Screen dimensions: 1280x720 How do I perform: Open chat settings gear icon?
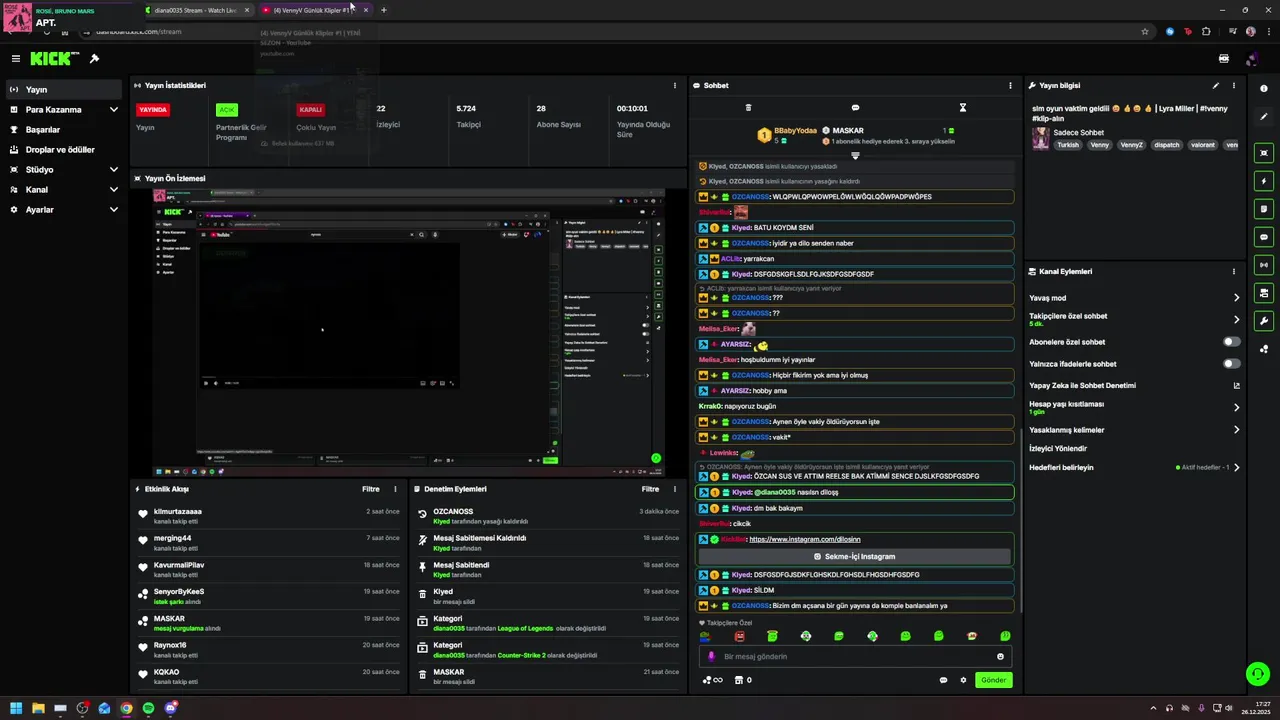(964, 680)
